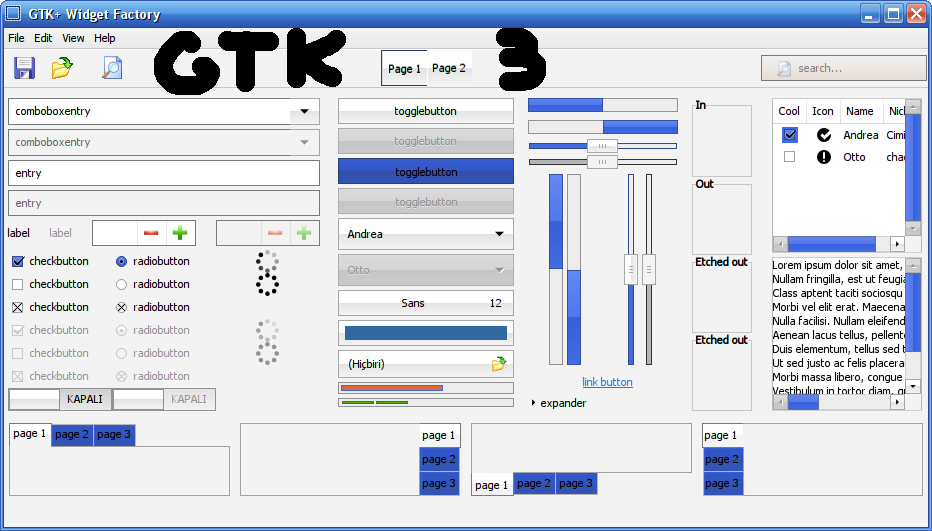Image resolution: width=932 pixels, height=531 pixels.
Task: Switch to toolbar tab Page 1
Action: click(404, 68)
